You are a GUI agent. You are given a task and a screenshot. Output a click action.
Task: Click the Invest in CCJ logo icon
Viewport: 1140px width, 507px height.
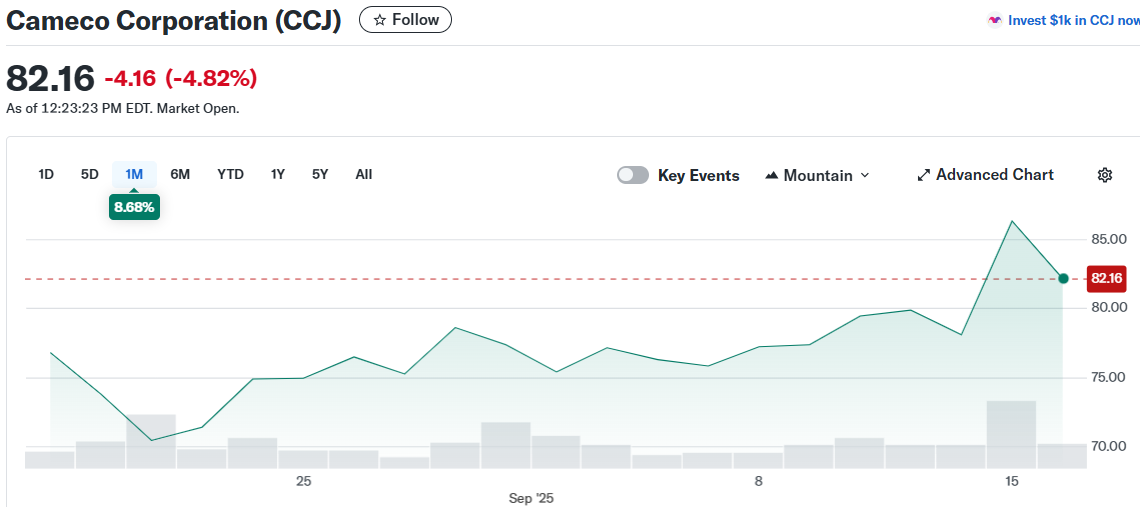pyautogui.click(x=995, y=20)
